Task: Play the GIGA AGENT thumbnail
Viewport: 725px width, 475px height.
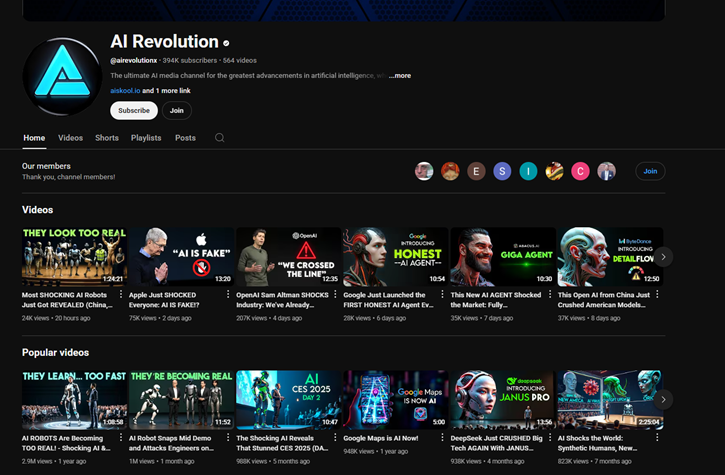Action: point(503,257)
